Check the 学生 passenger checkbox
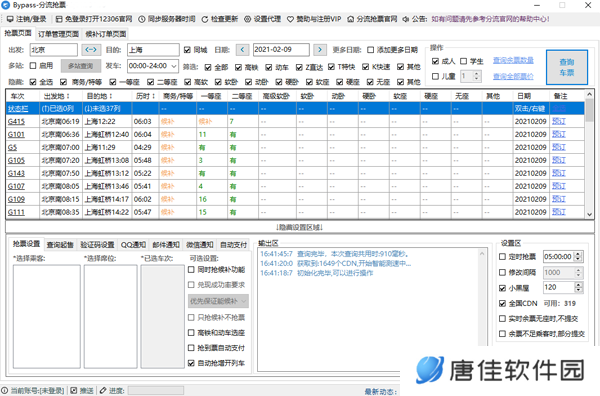The image size is (600, 396). [x=463, y=61]
